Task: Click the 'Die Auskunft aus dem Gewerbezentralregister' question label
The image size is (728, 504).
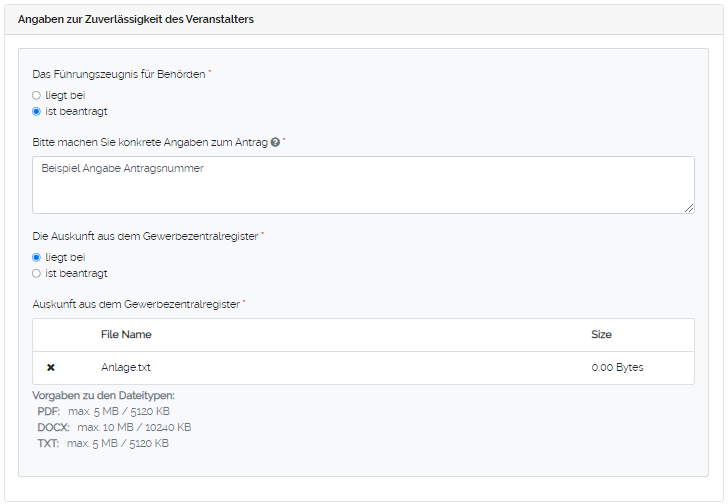Action: pyautogui.click(x=146, y=236)
